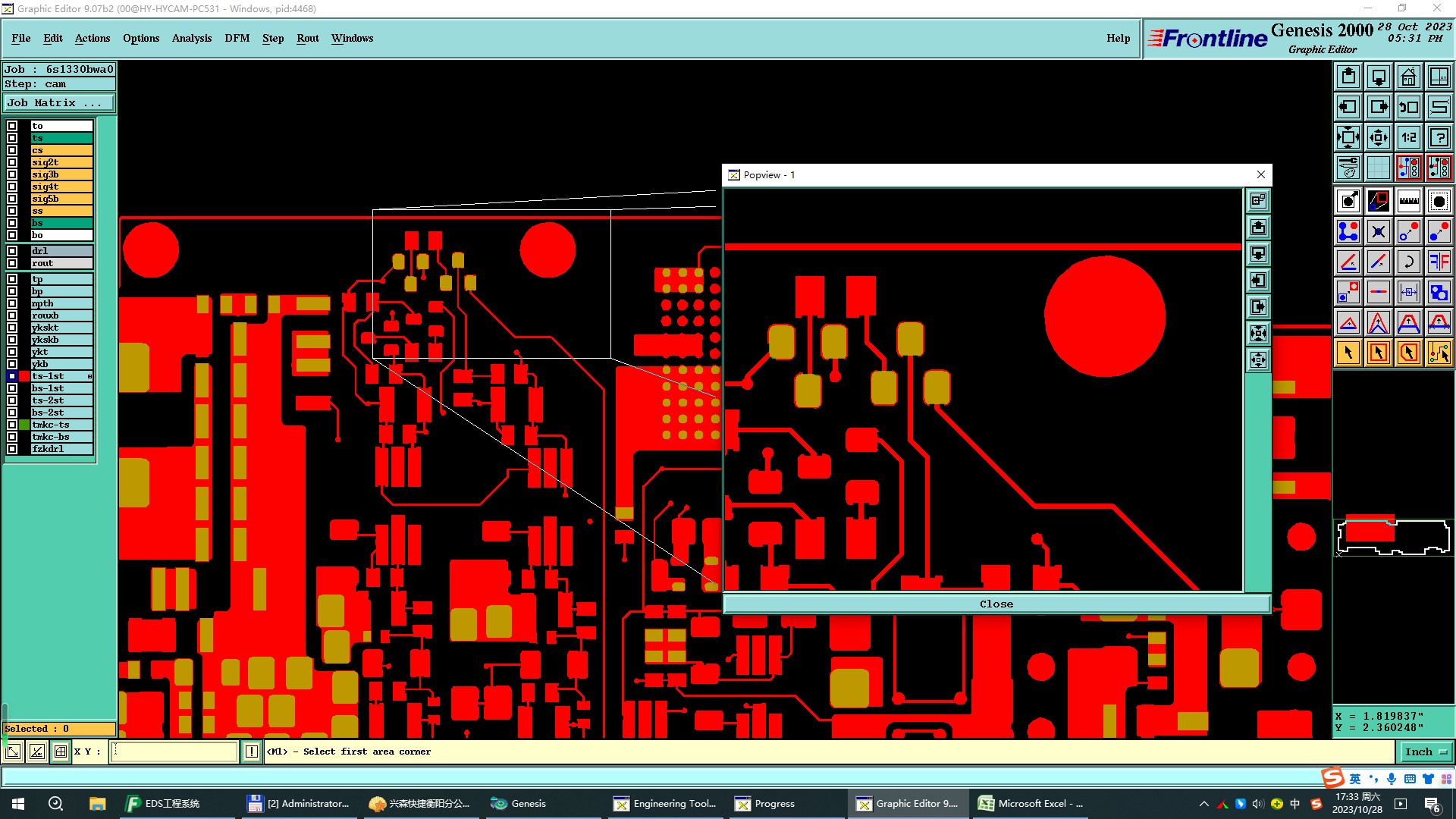This screenshot has width=1456, height=819.
Task: Click the Help menu button
Action: 1118,38
